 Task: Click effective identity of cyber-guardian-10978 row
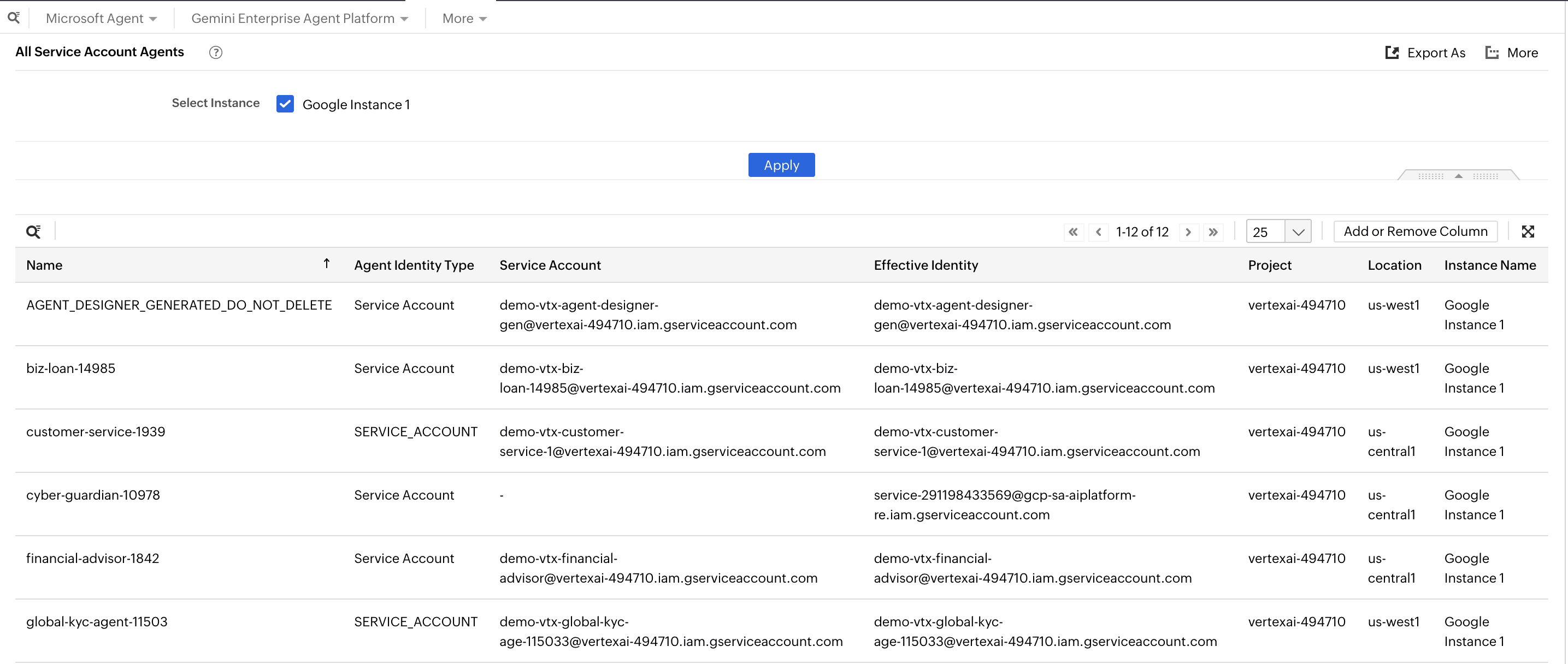click(x=1004, y=505)
